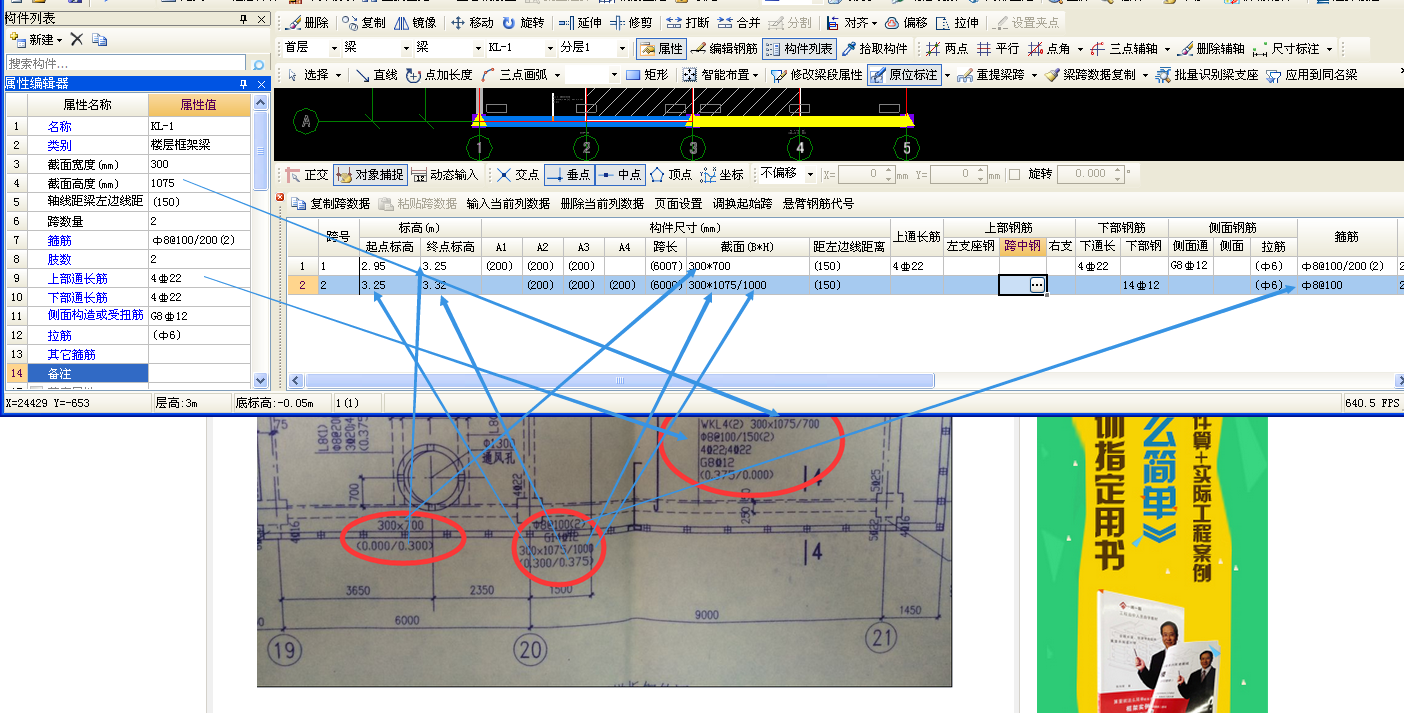Open 页面设置 (page setup)
This screenshot has height=713, width=1404.
[679, 203]
